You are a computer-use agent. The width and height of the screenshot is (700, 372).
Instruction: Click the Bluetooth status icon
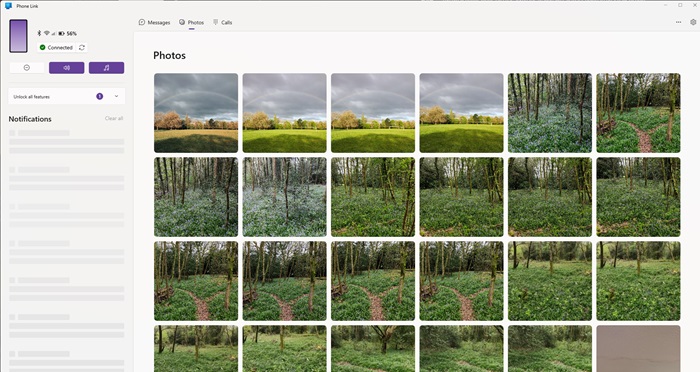[x=39, y=33]
